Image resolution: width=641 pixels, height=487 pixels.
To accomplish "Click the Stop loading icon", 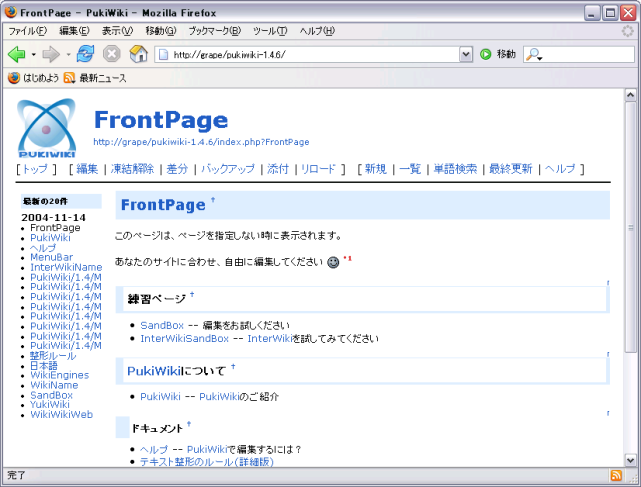I will coord(112,54).
